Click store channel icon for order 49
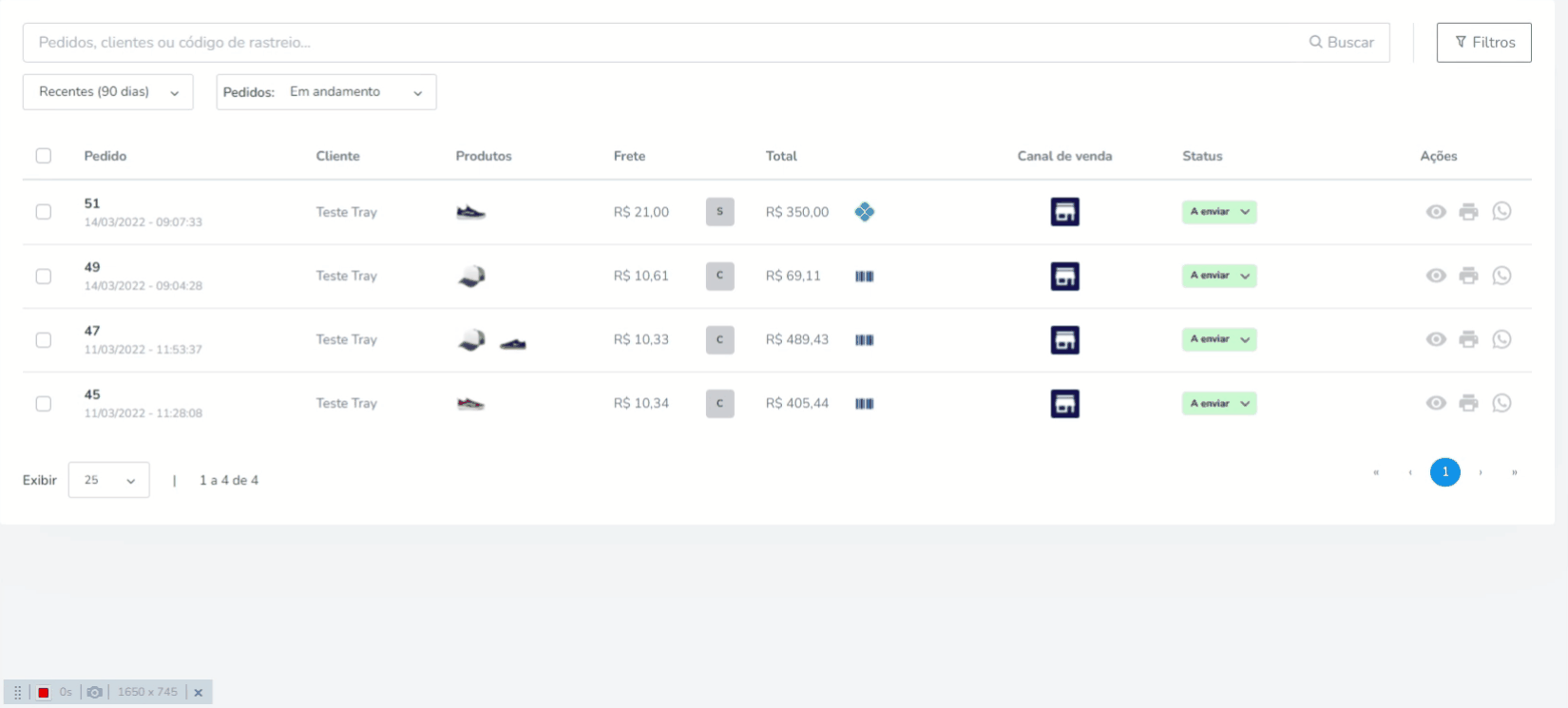1568x708 pixels. point(1064,276)
